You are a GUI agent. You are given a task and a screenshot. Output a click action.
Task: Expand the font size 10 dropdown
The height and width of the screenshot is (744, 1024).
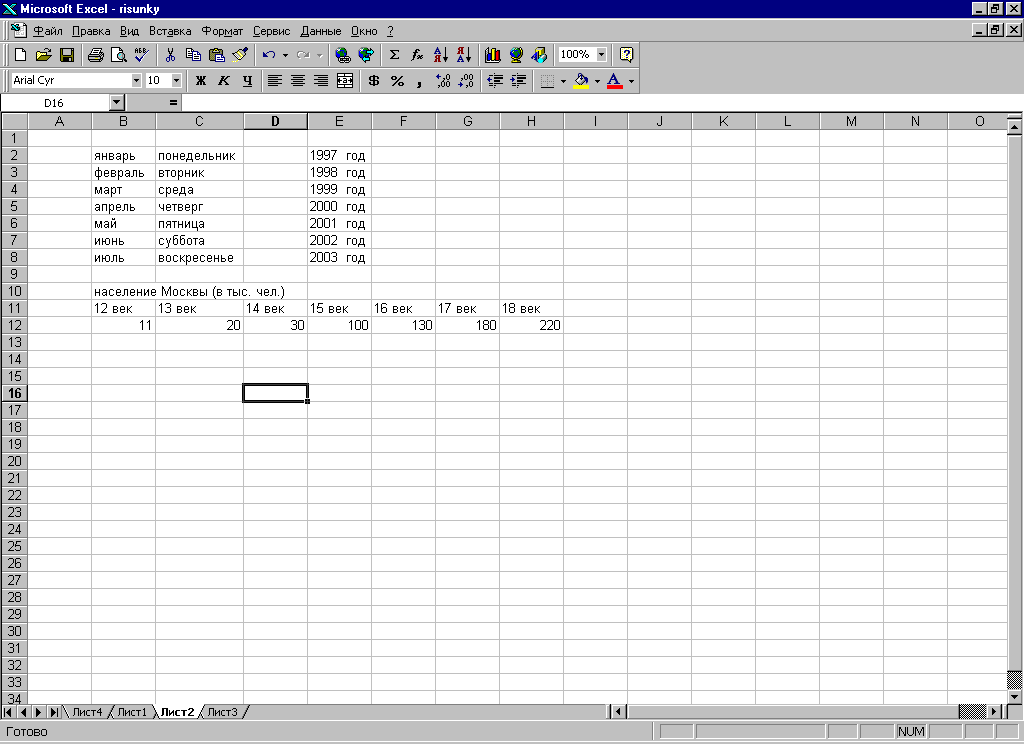[x=176, y=80]
